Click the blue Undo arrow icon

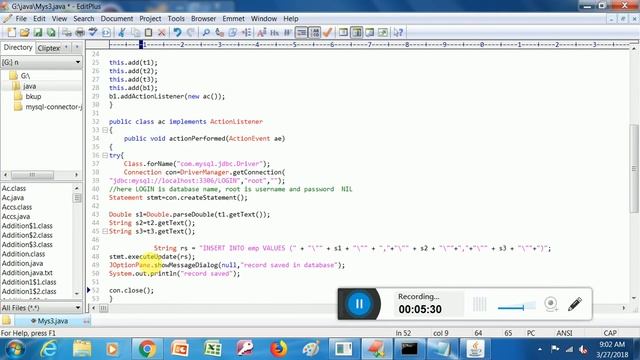point(177,32)
